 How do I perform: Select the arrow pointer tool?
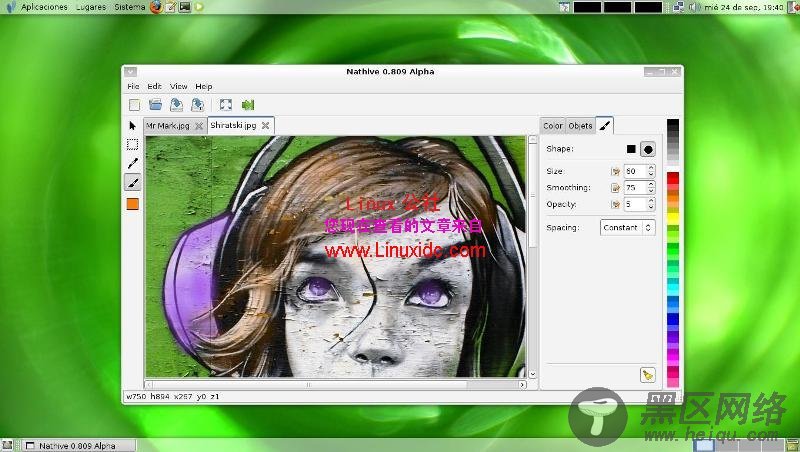coord(133,125)
